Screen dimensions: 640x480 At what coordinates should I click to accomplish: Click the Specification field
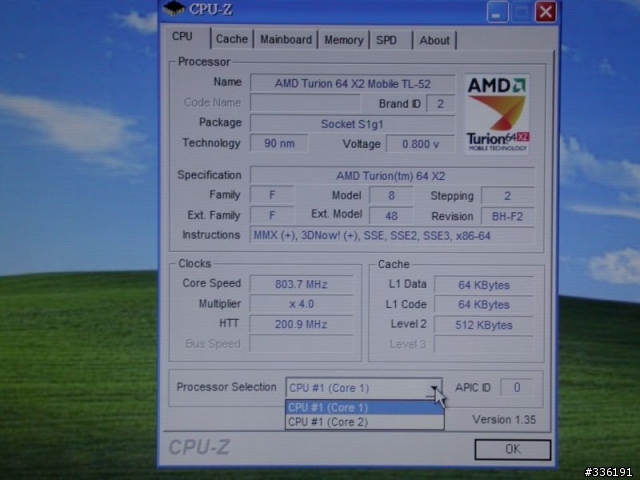point(392,176)
